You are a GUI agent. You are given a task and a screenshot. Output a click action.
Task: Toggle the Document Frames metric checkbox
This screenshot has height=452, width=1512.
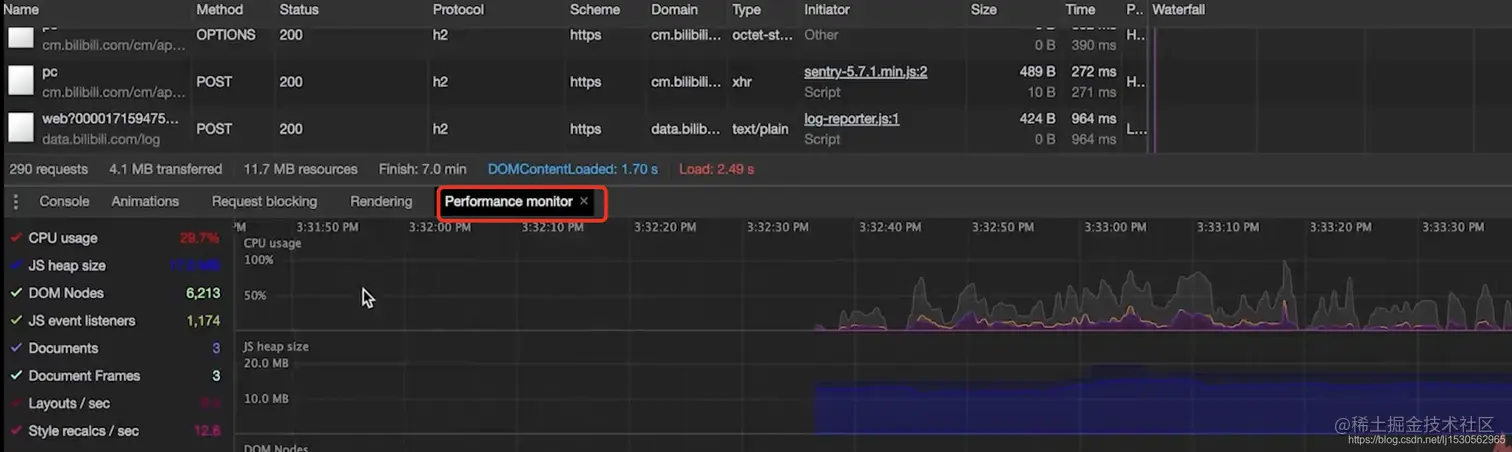[x=16, y=376]
